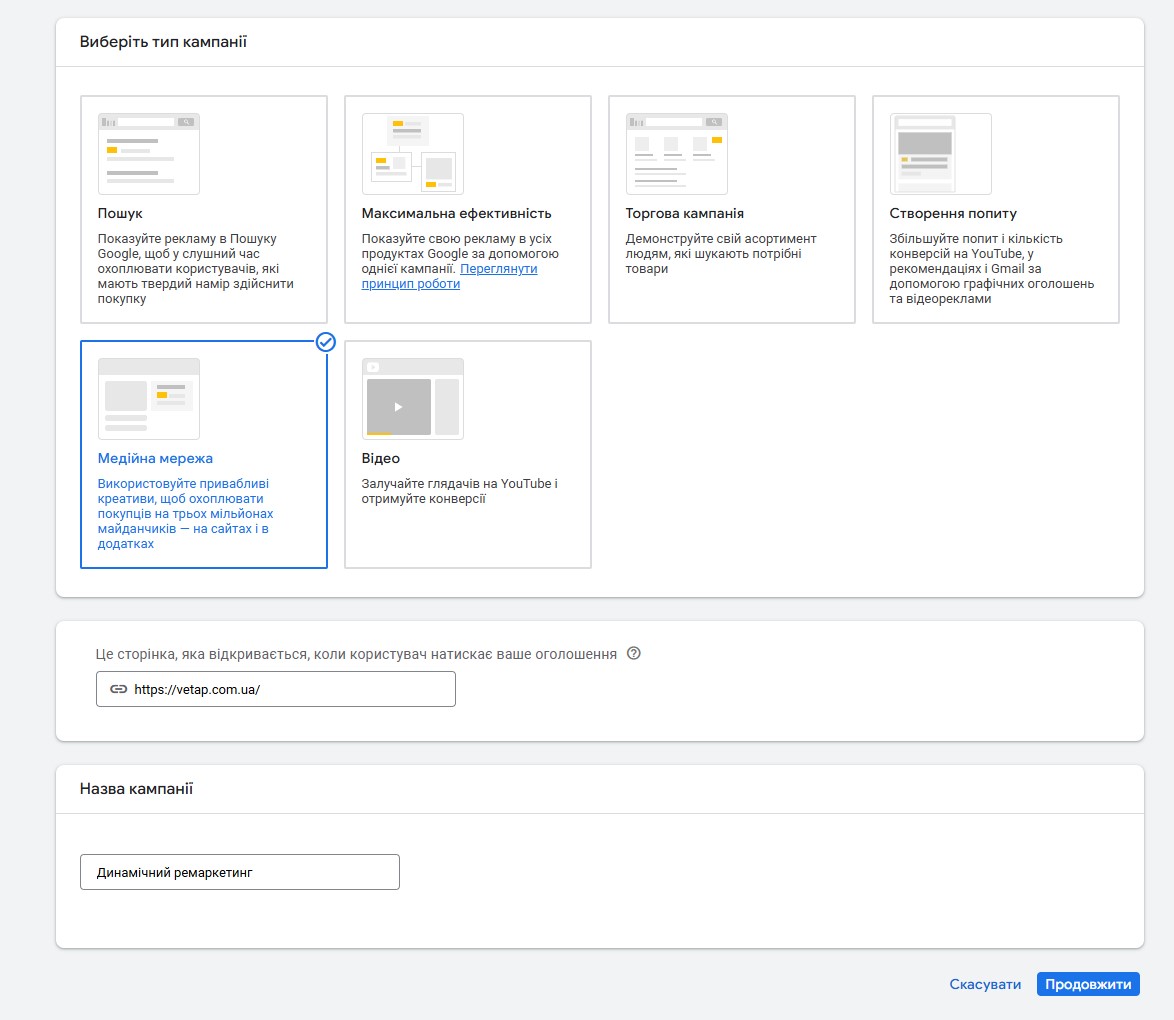Click the Торгова кампанія illustration icon
Screen dimensions: 1174x1020
[676, 153]
